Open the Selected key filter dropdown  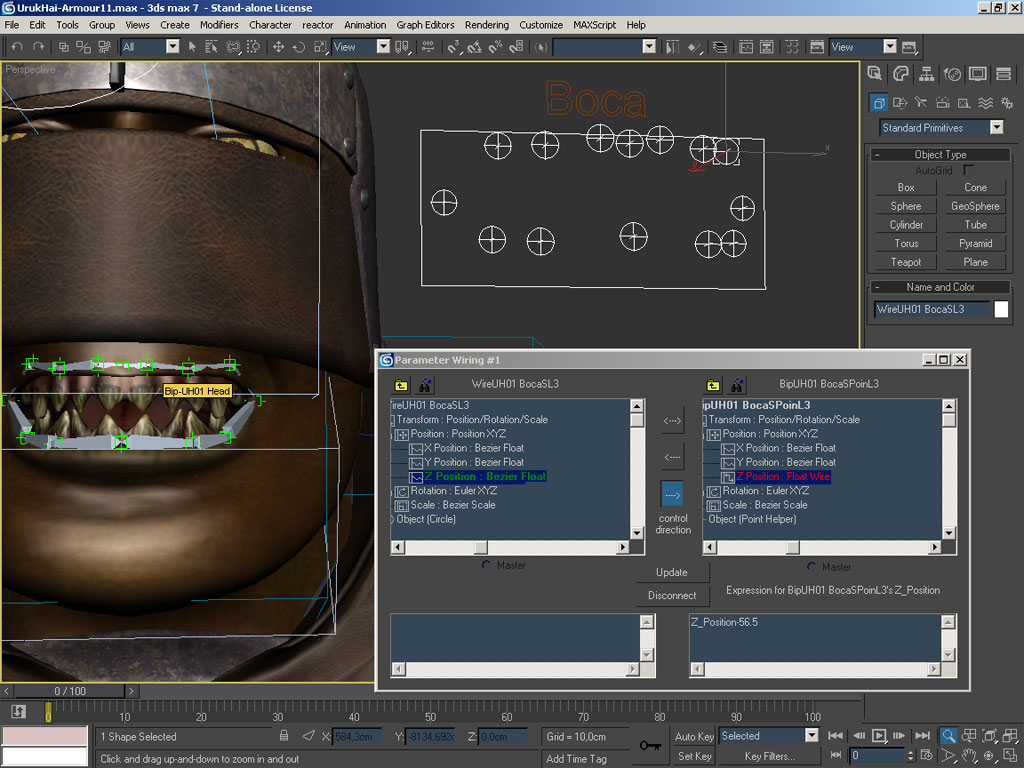[812, 735]
